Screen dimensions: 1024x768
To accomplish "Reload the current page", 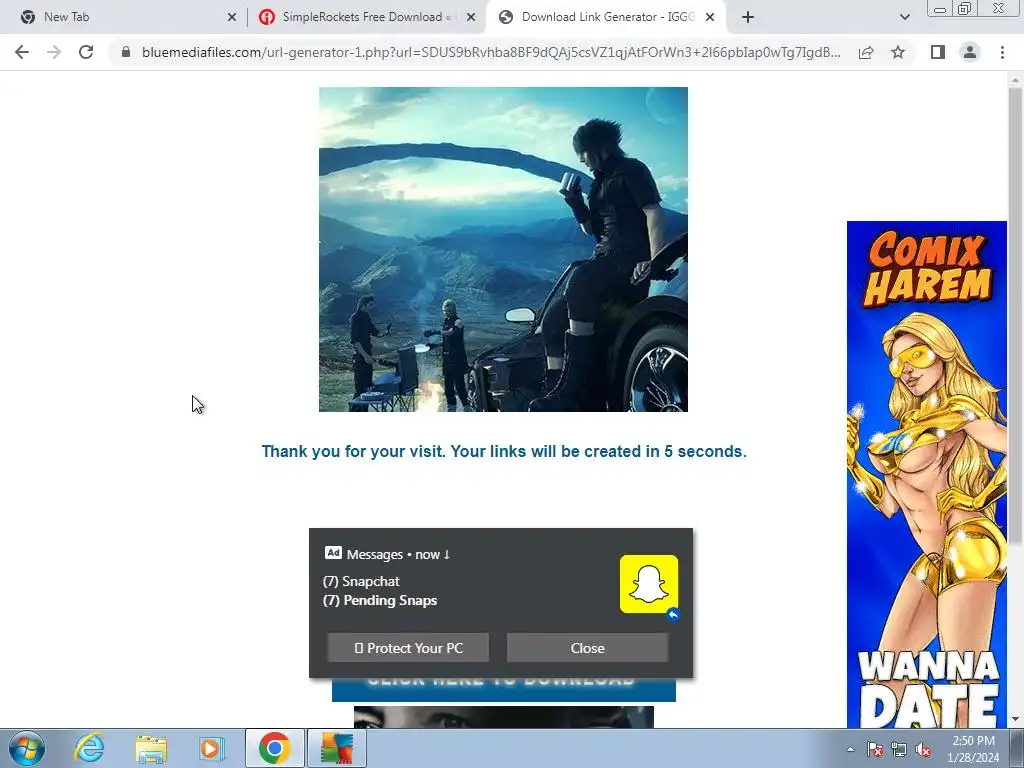I will coord(86,52).
